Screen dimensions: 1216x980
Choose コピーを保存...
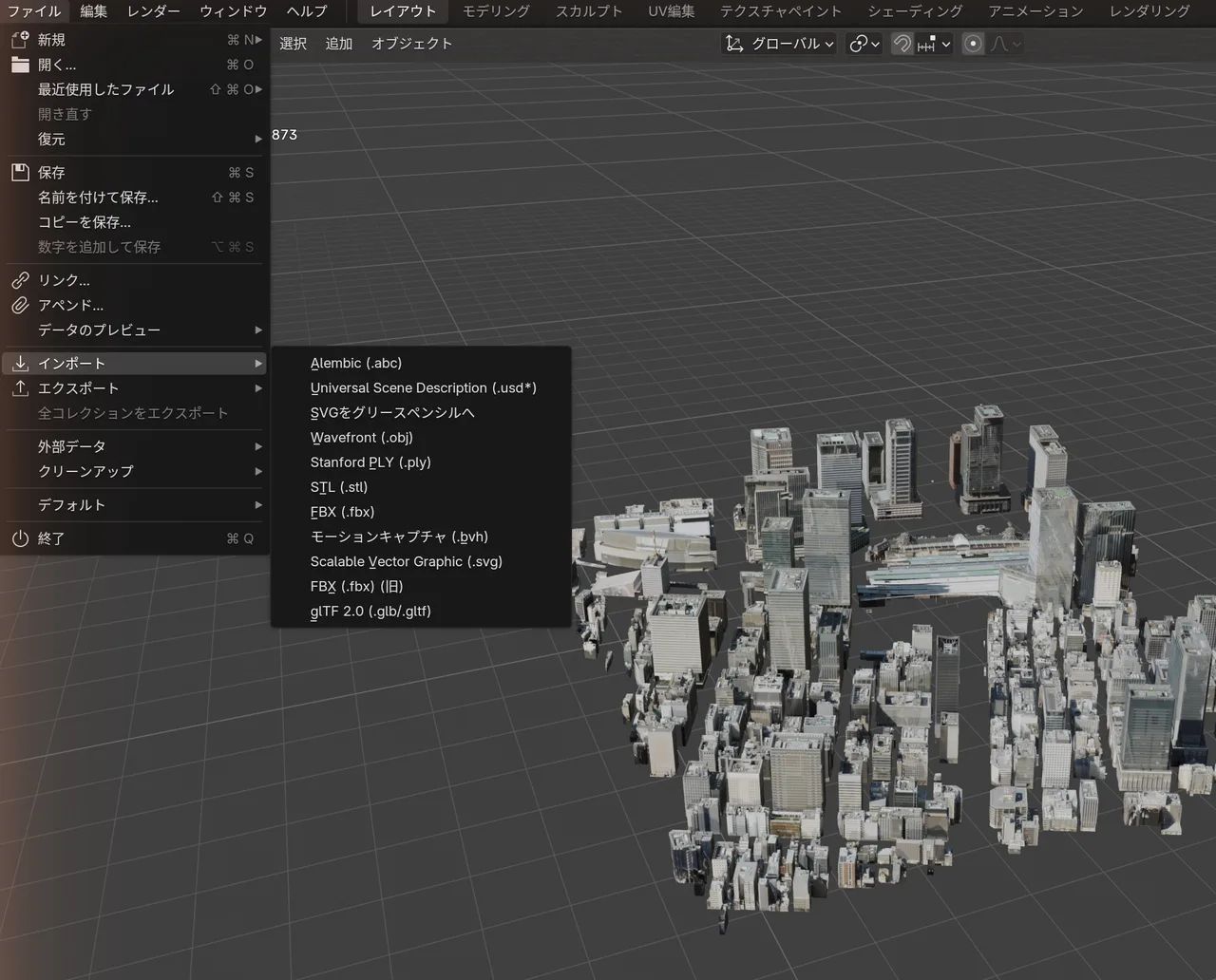(x=135, y=222)
